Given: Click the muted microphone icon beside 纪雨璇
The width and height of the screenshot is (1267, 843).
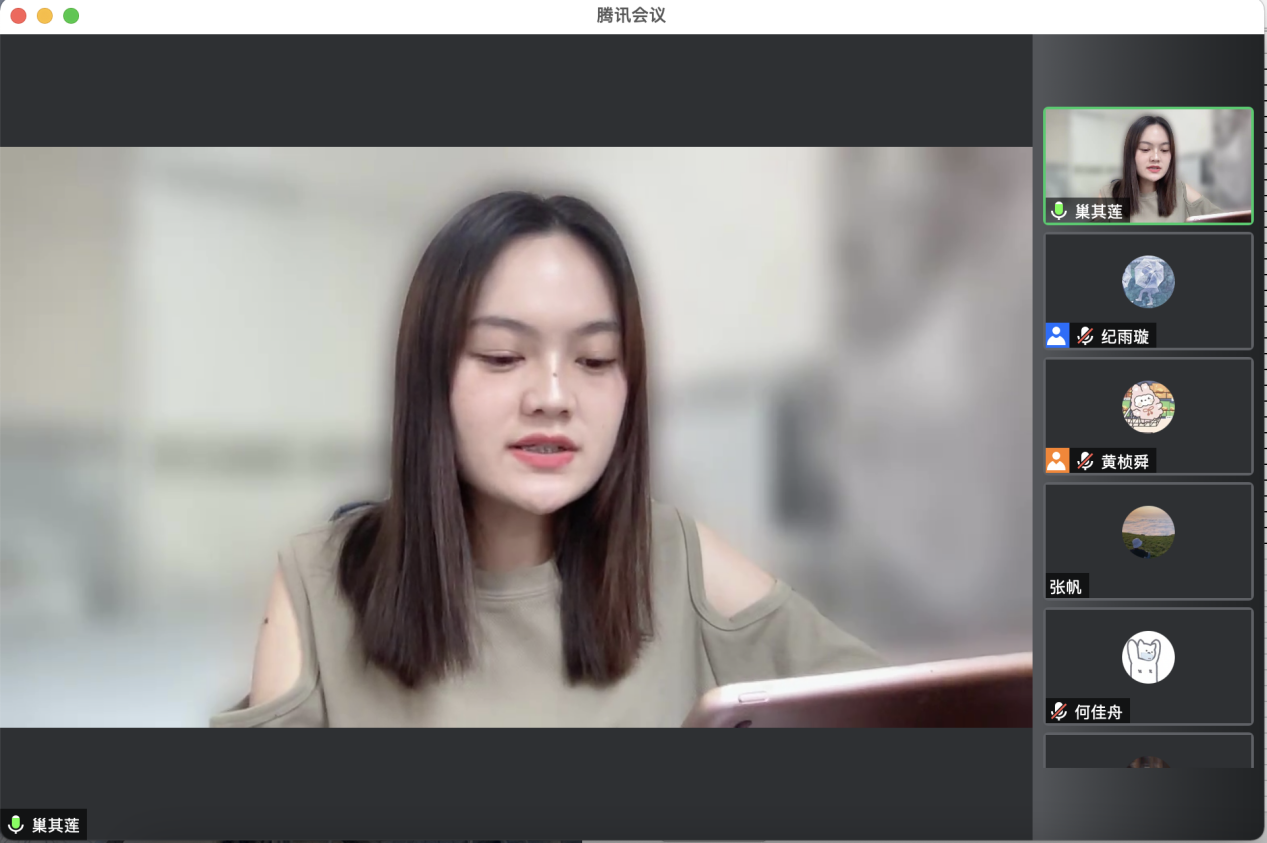Looking at the screenshot, I should coord(1085,336).
